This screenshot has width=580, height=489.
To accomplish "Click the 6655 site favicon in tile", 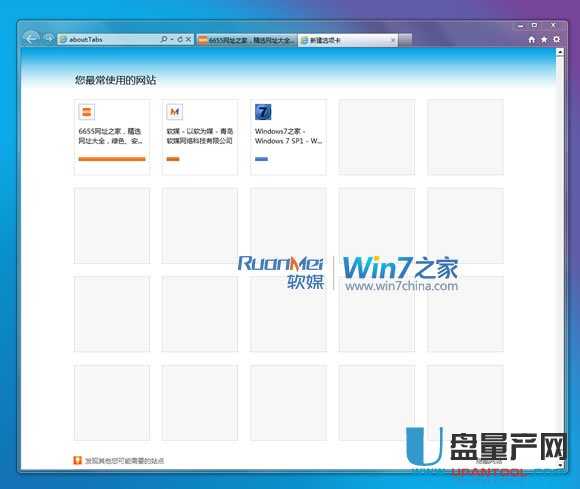I will (87, 112).
